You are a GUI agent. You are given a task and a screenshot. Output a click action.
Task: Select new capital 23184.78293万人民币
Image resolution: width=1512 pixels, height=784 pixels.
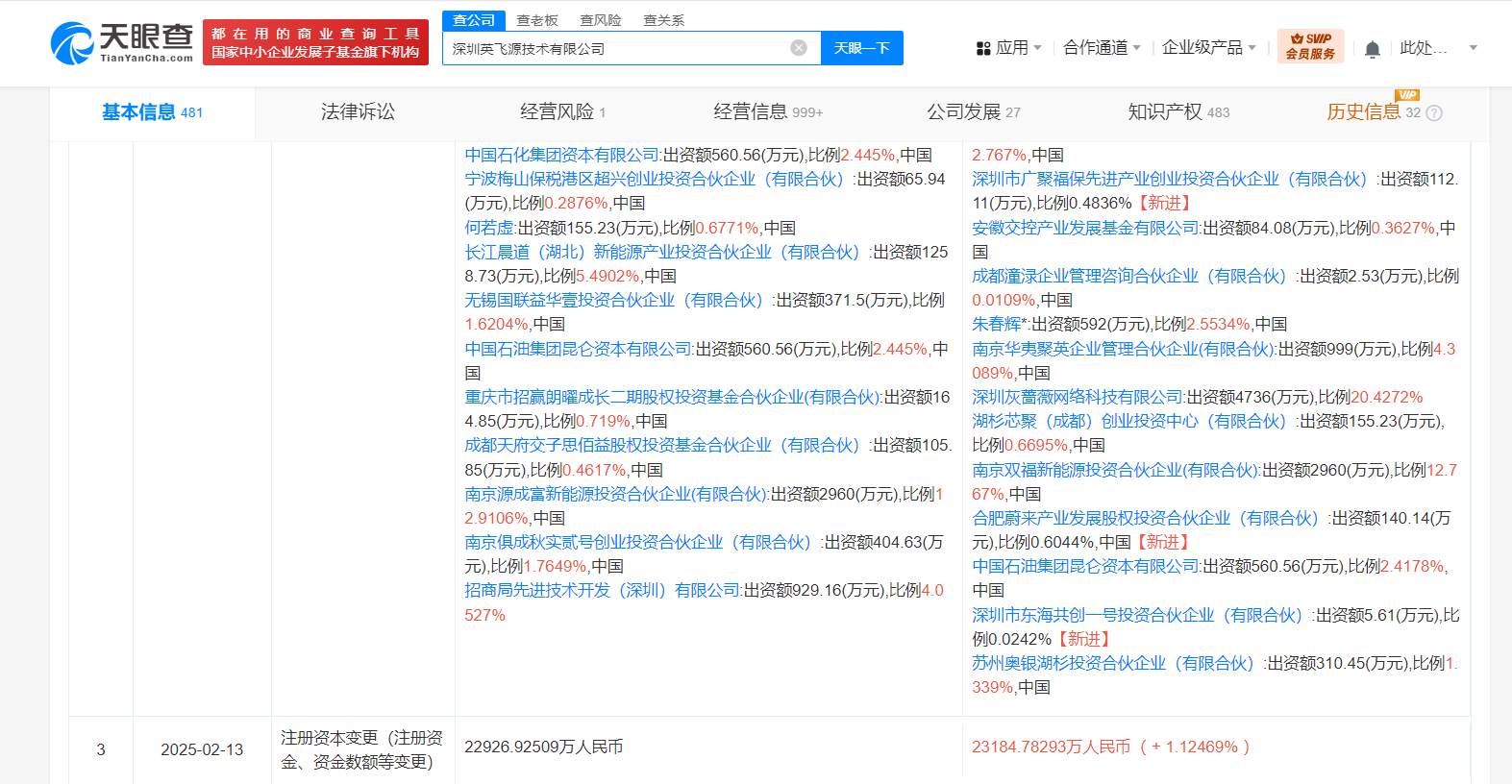tap(1052, 747)
